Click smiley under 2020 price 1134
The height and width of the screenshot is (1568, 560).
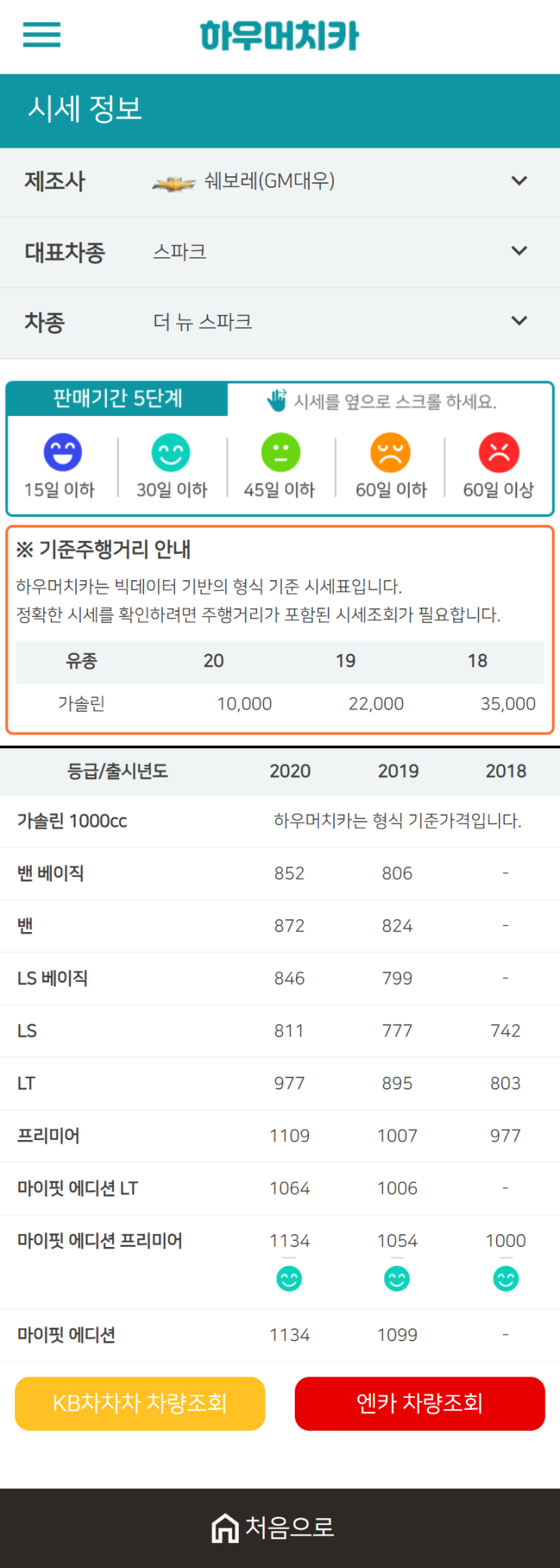(289, 1279)
